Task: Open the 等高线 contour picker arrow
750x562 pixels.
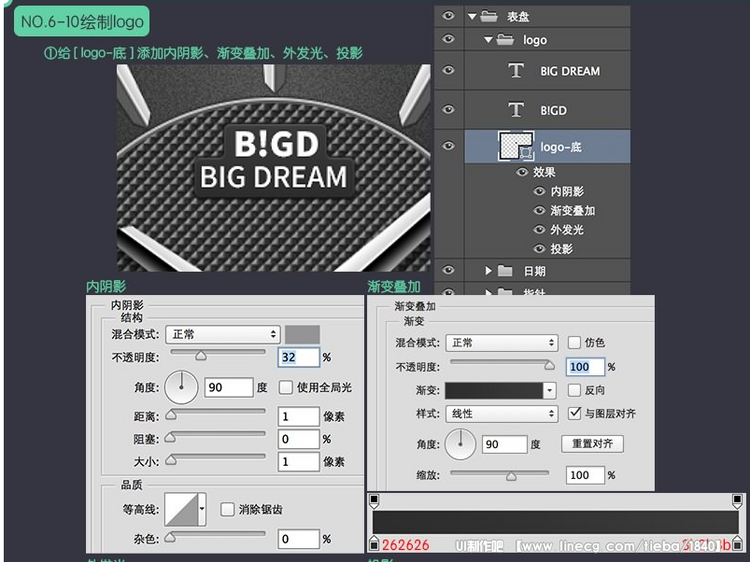Action: pyautogui.click(x=202, y=509)
